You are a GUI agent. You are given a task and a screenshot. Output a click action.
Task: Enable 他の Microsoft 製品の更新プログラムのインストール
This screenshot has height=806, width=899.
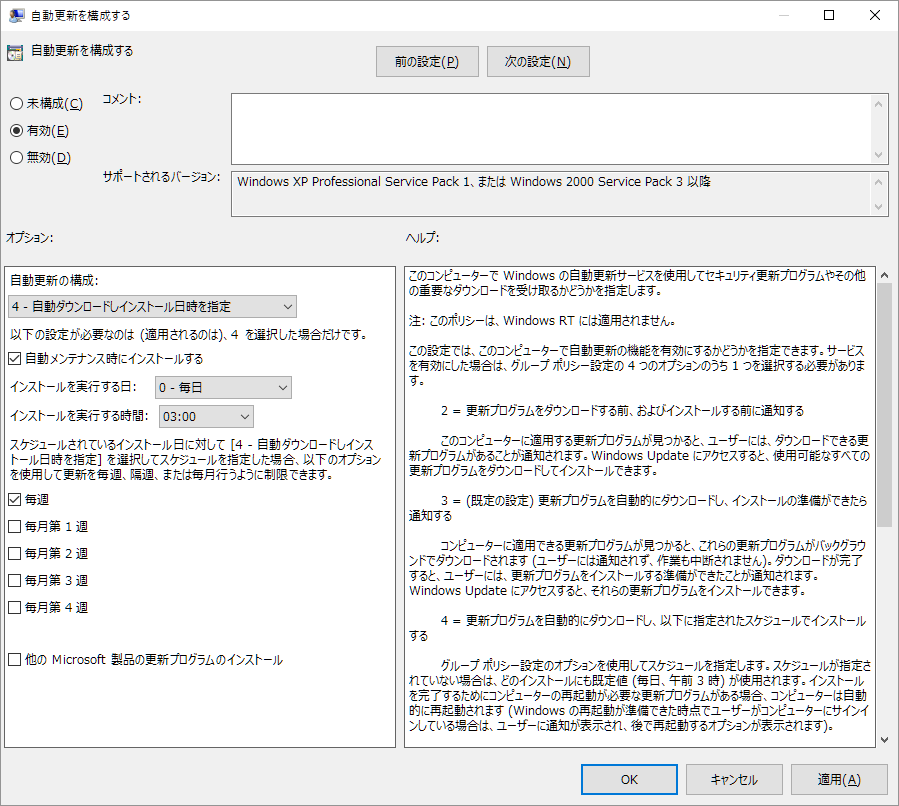15,660
